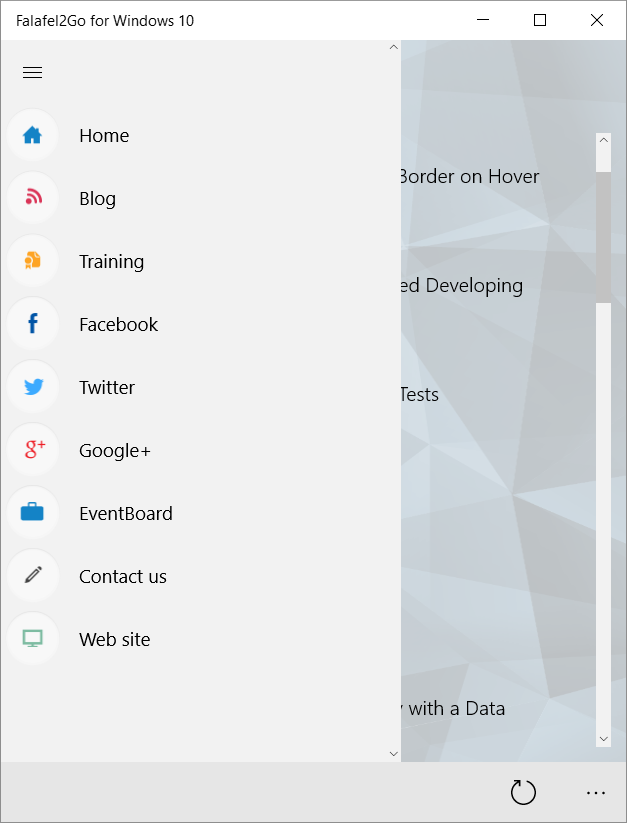Select the Home menu entry
Image resolution: width=627 pixels, height=823 pixels.
pos(104,135)
